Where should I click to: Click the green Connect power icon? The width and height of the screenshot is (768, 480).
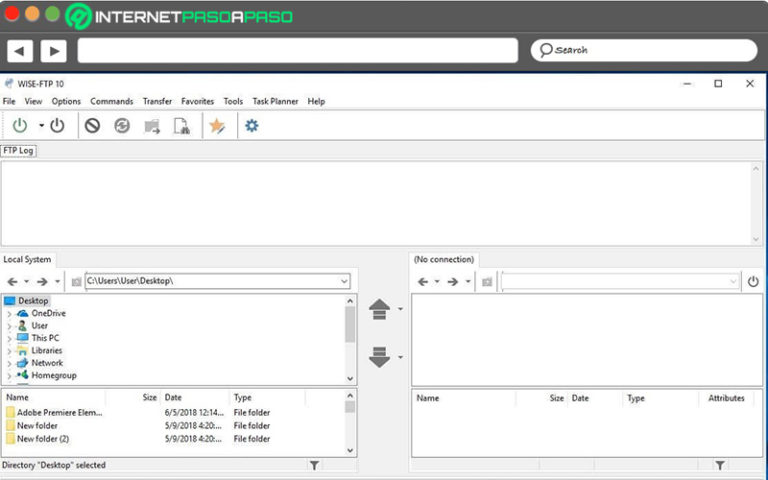click(x=20, y=125)
